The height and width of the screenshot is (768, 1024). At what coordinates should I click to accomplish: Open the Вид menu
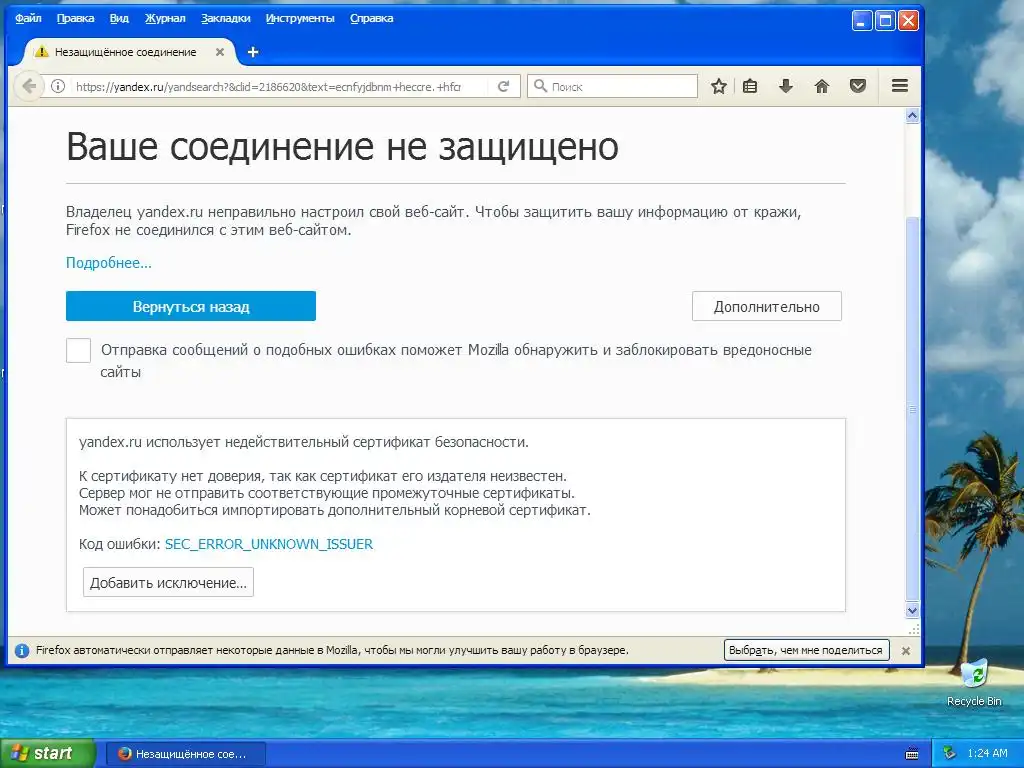(119, 18)
